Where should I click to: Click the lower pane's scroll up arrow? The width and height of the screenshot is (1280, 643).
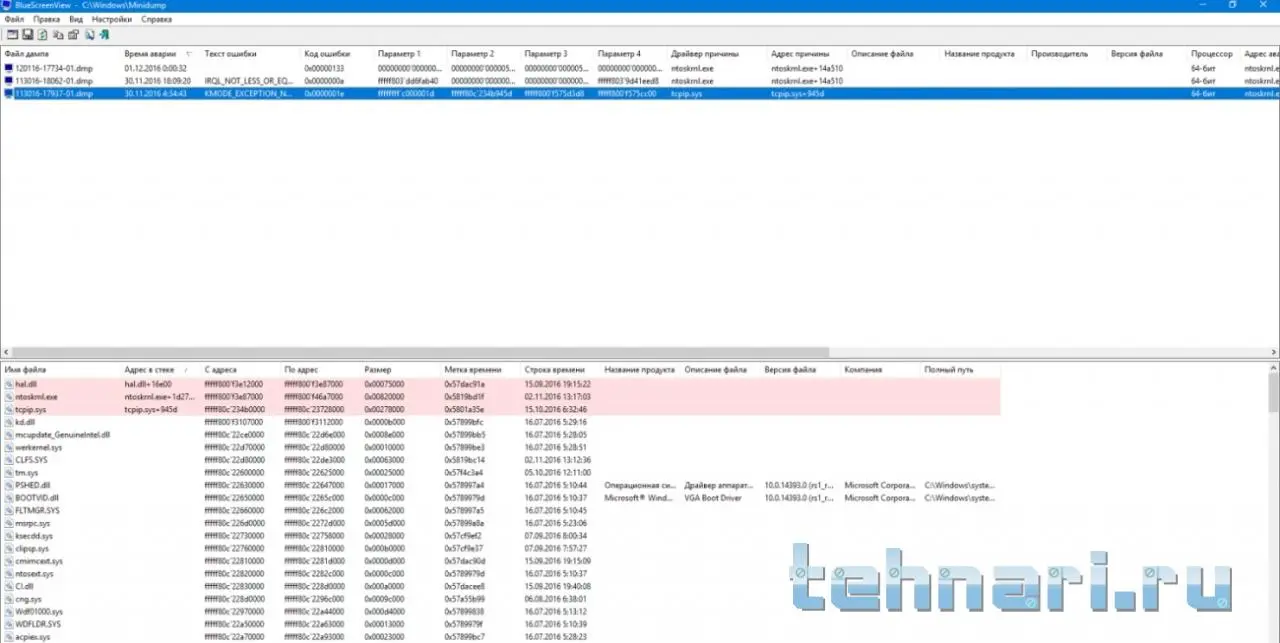(1274, 368)
